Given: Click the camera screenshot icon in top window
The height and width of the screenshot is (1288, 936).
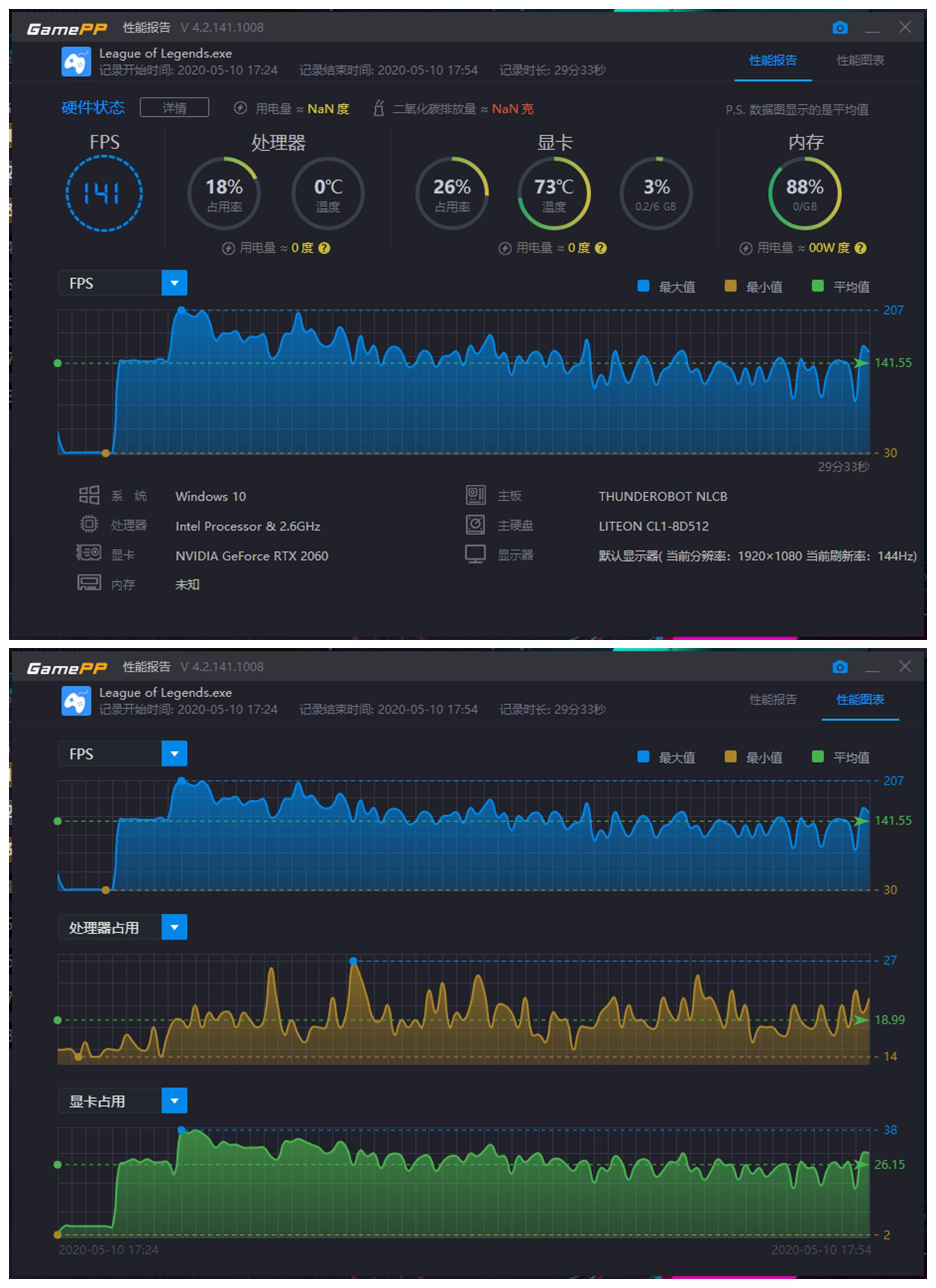Looking at the screenshot, I should click(839, 27).
